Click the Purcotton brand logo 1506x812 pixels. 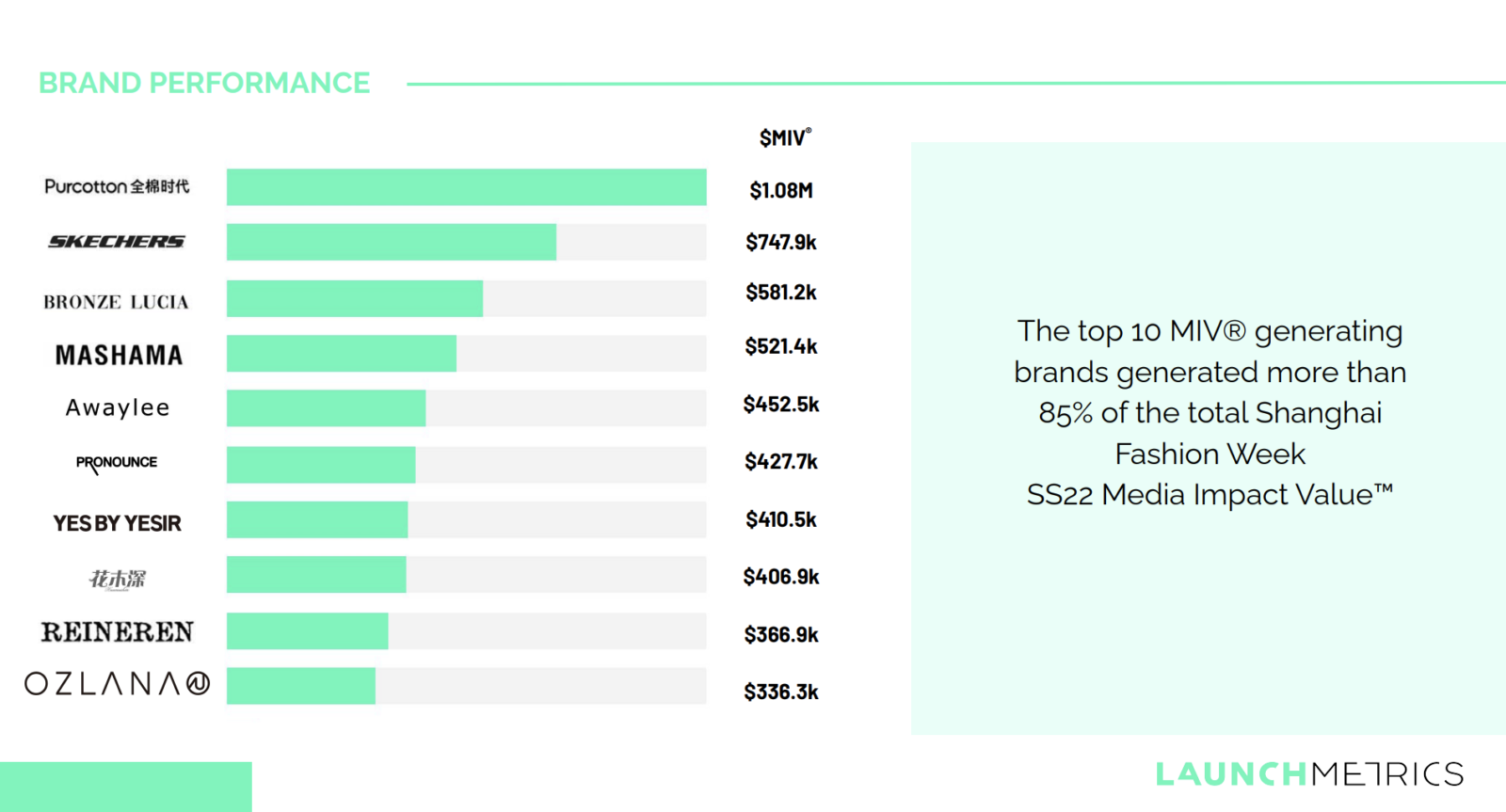point(117,186)
